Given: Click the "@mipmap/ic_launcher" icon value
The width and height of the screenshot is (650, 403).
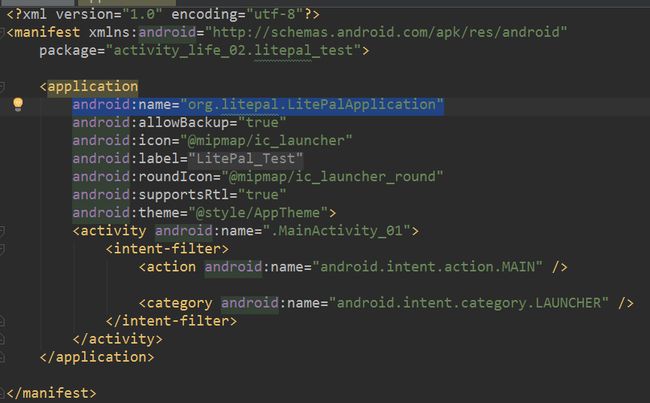Looking at the screenshot, I should (266, 141).
